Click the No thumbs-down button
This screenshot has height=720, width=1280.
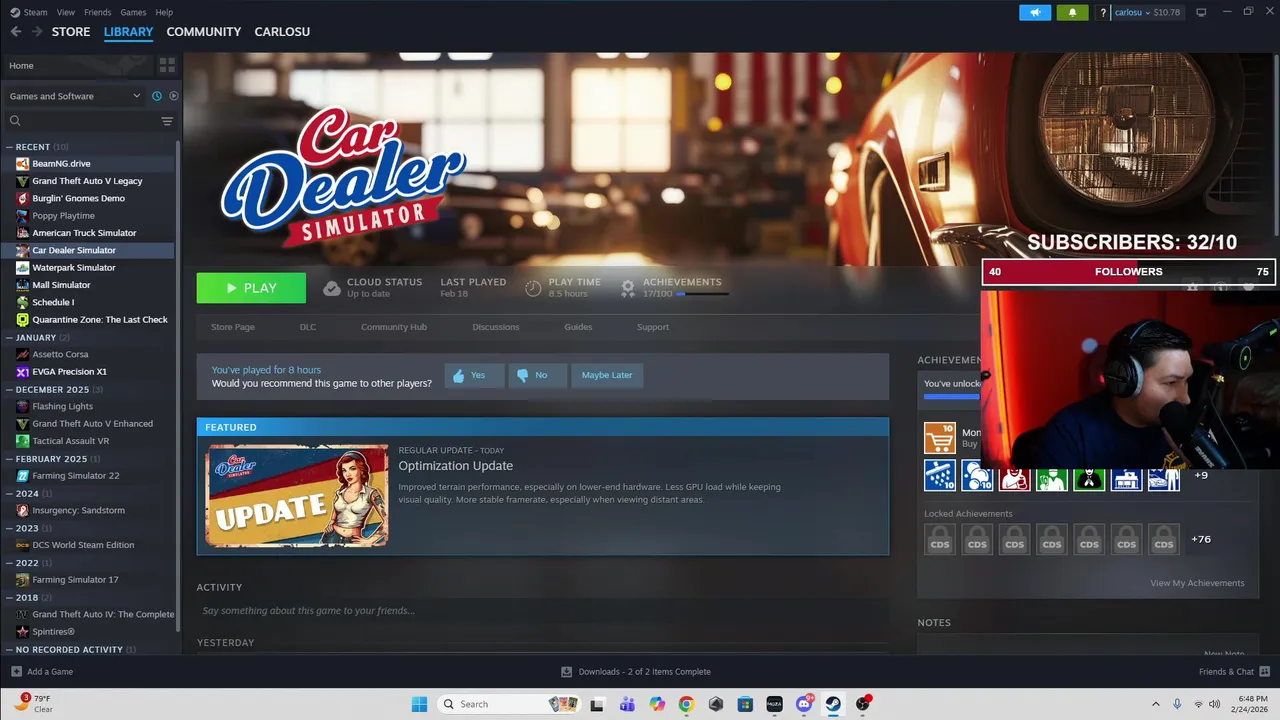(537, 375)
